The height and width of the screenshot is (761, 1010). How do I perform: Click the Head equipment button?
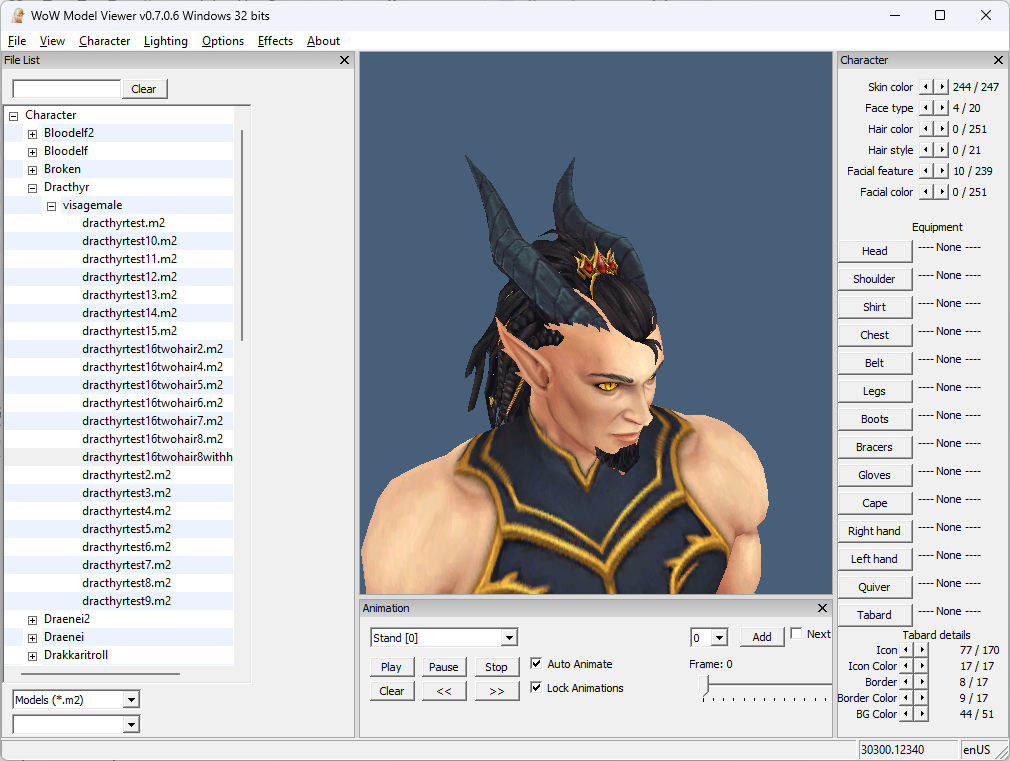click(875, 251)
